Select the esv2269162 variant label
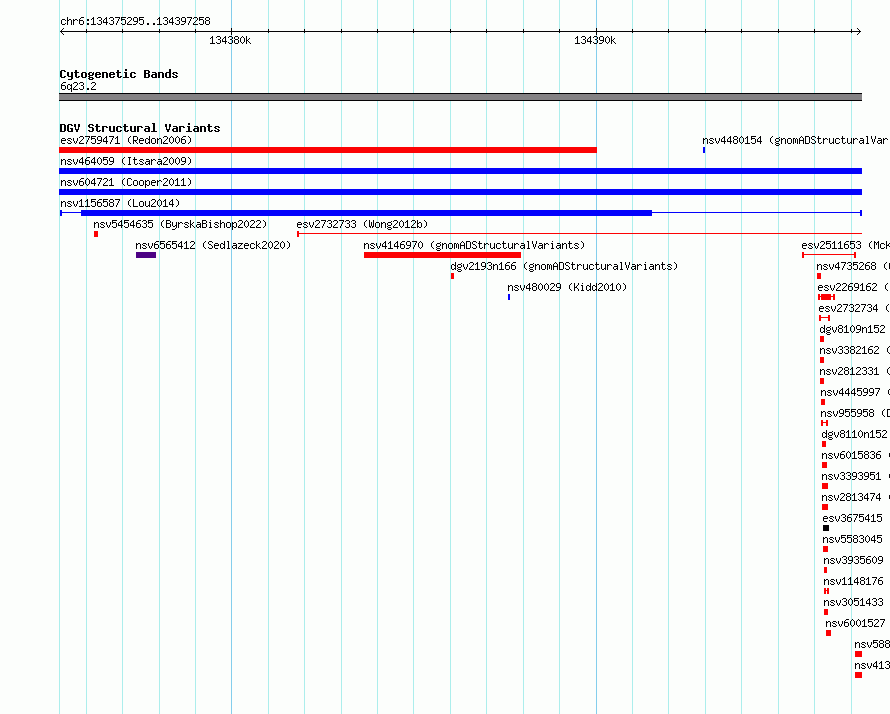Viewport: 890px width, 714px height. point(853,287)
